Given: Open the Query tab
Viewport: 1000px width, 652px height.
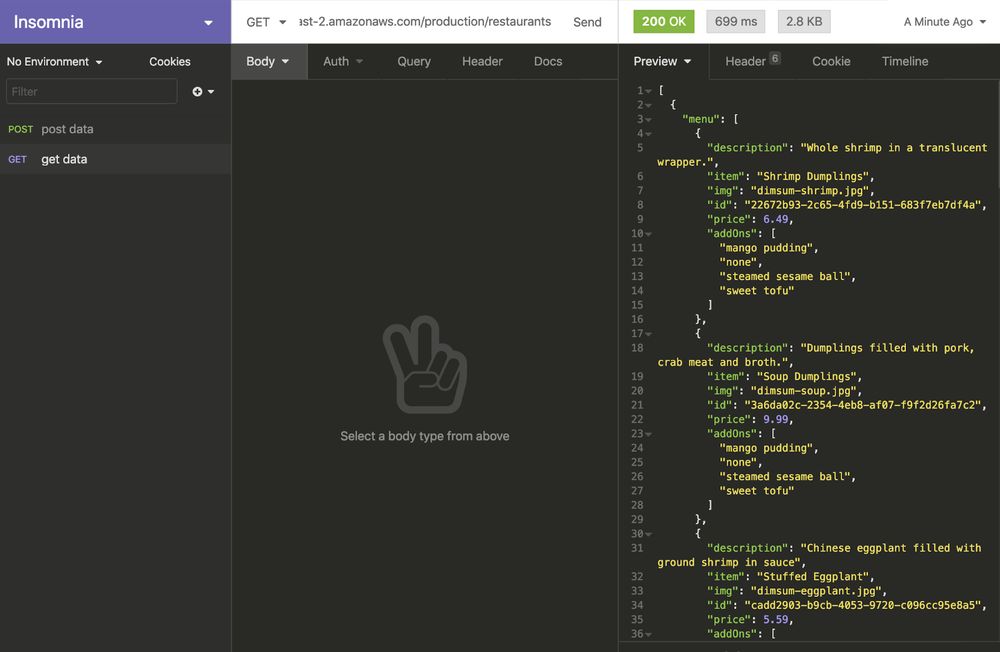Looking at the screenshot, I should [414, 61].
